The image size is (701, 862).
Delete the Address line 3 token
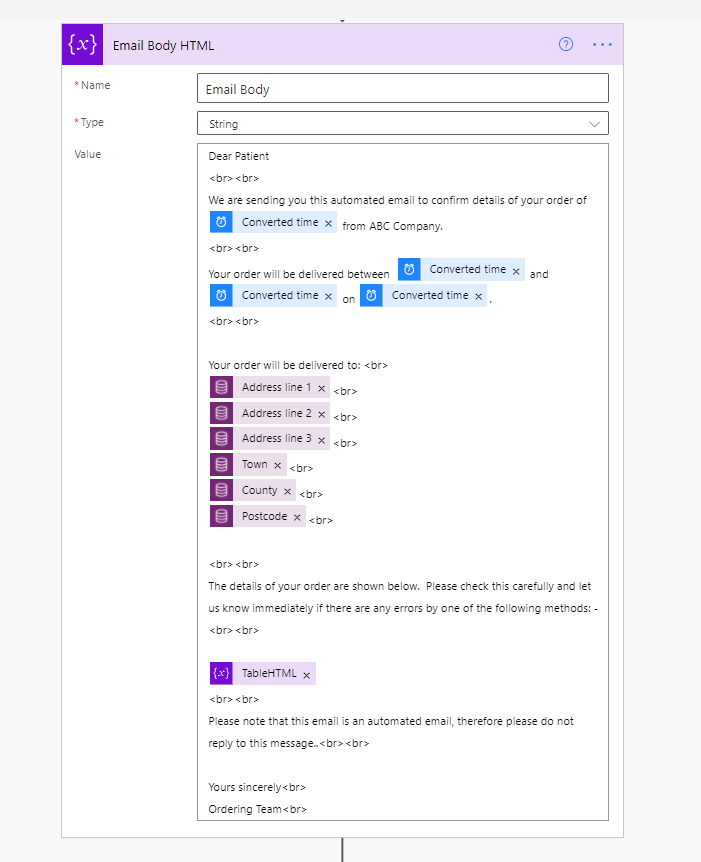click(321, 439)
